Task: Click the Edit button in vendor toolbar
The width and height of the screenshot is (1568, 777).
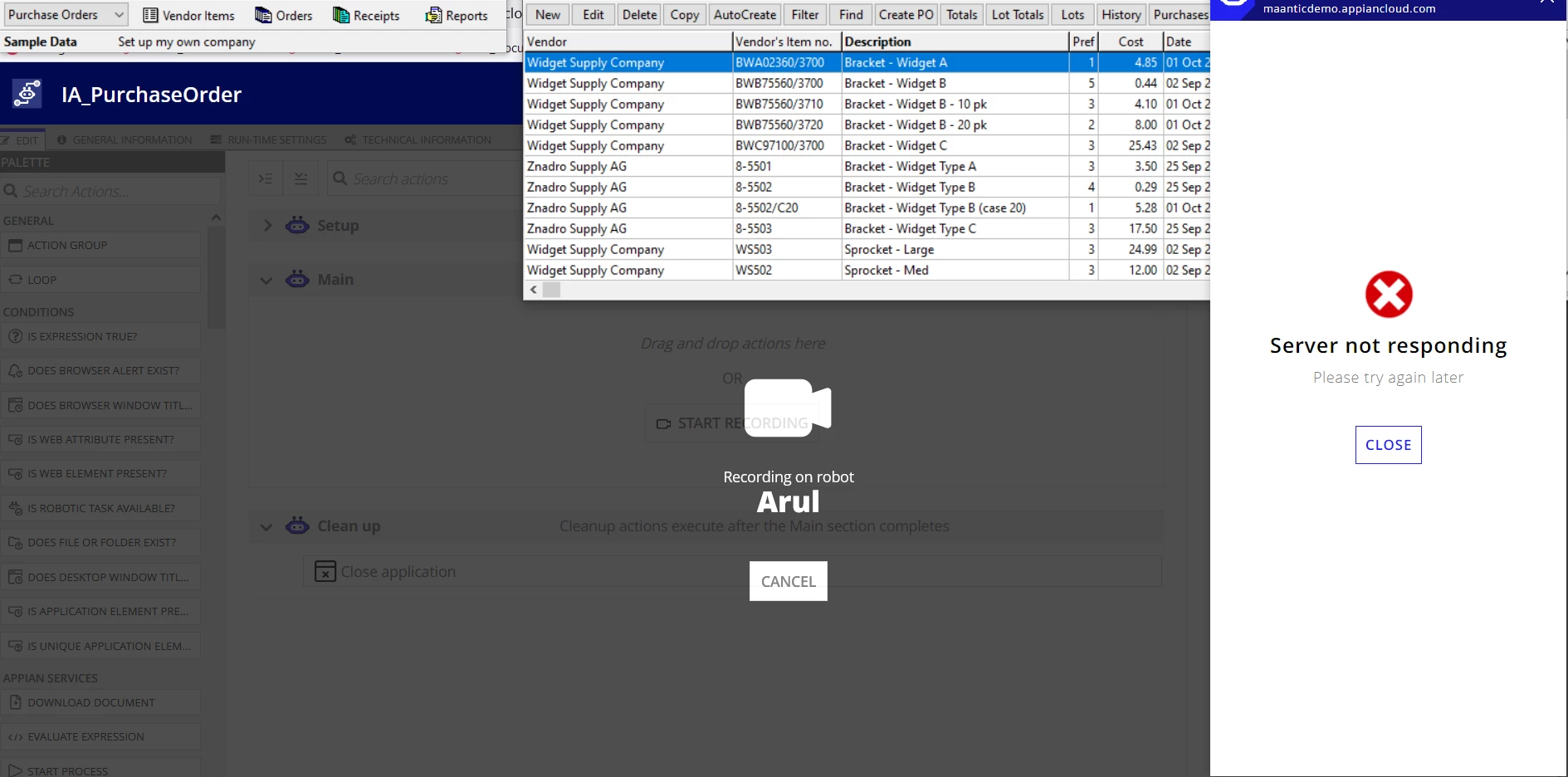Action: 593,15
